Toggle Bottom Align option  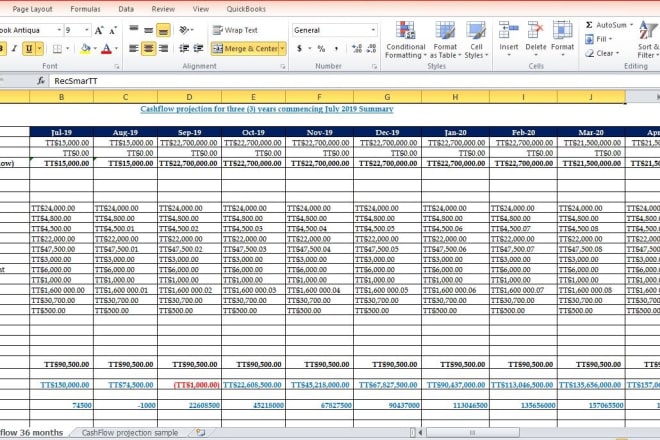pyautogui.click(x=163, y=30)
